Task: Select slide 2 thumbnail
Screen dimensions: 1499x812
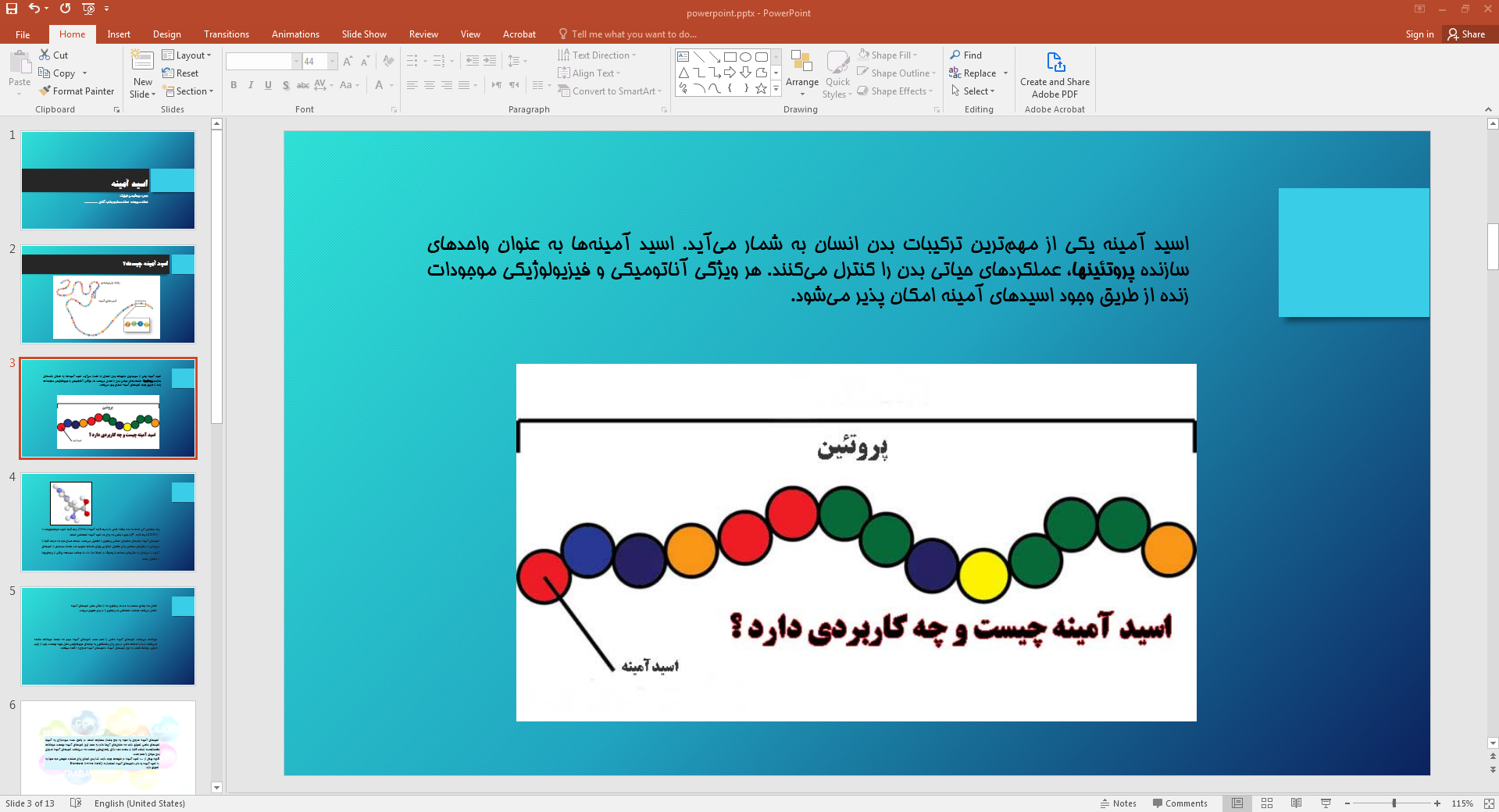Action: coord(108,294)
